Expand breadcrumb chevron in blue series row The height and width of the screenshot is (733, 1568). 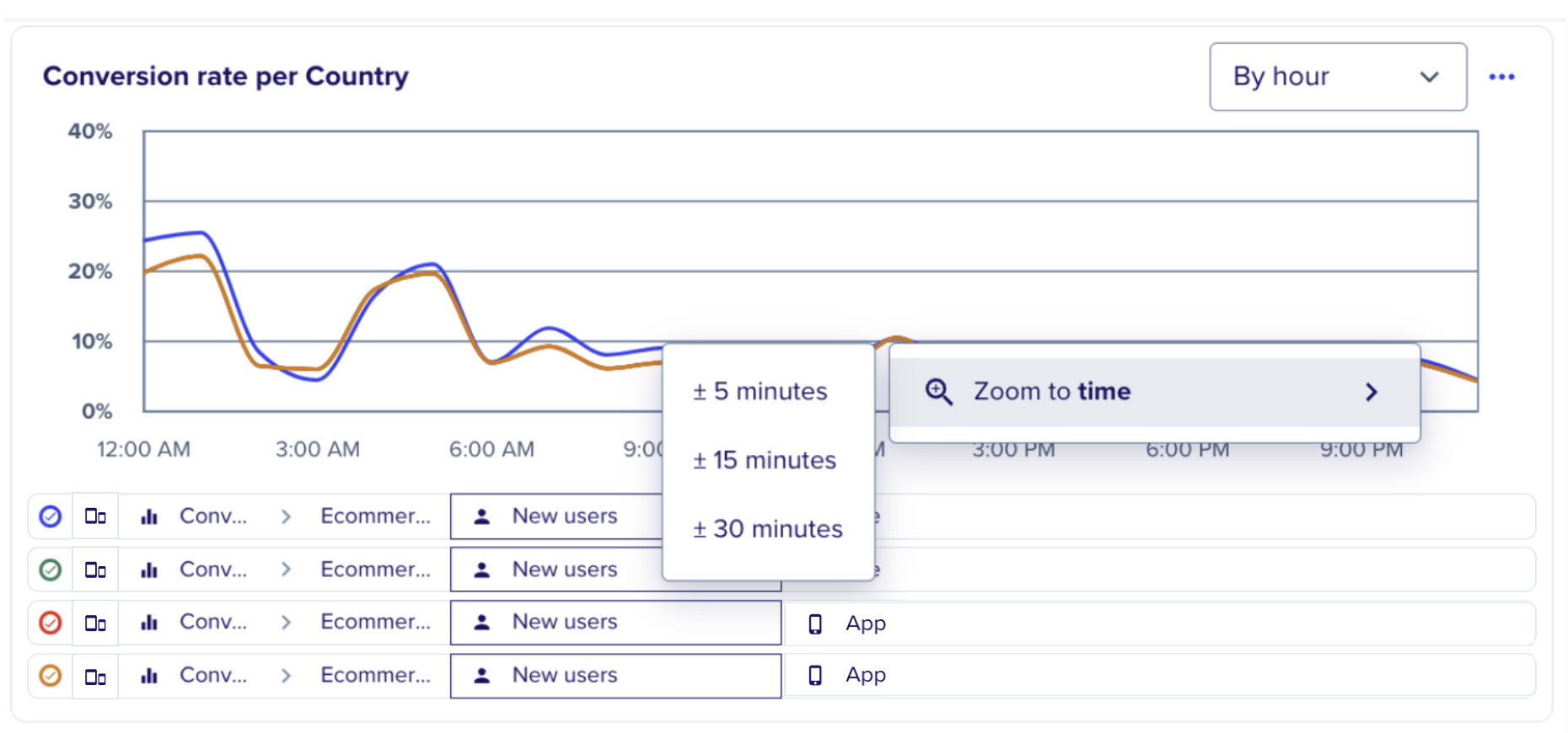click(286, 516)
